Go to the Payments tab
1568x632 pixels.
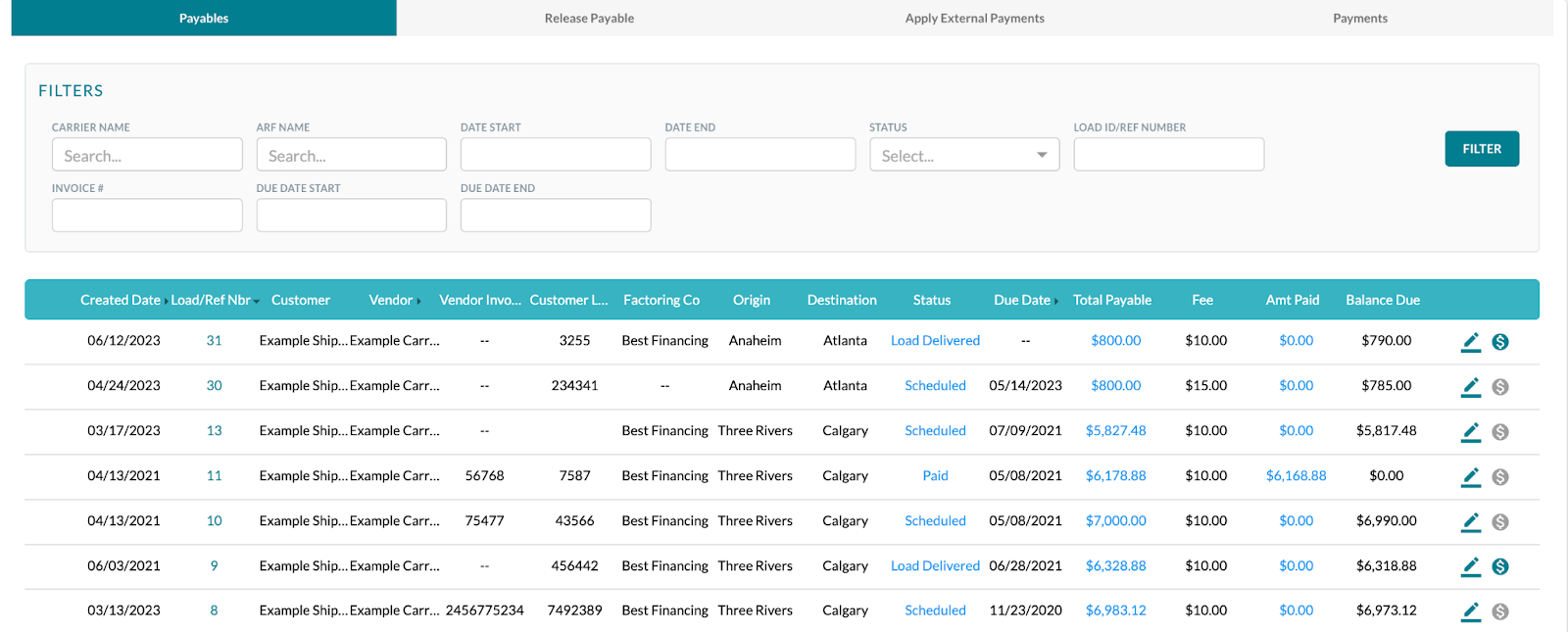1360,18
